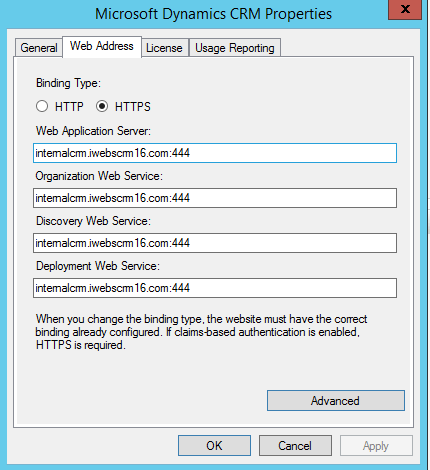Click the Web Application Server label
This screenshot has width=430, height=470.
[x=93, y=131]
